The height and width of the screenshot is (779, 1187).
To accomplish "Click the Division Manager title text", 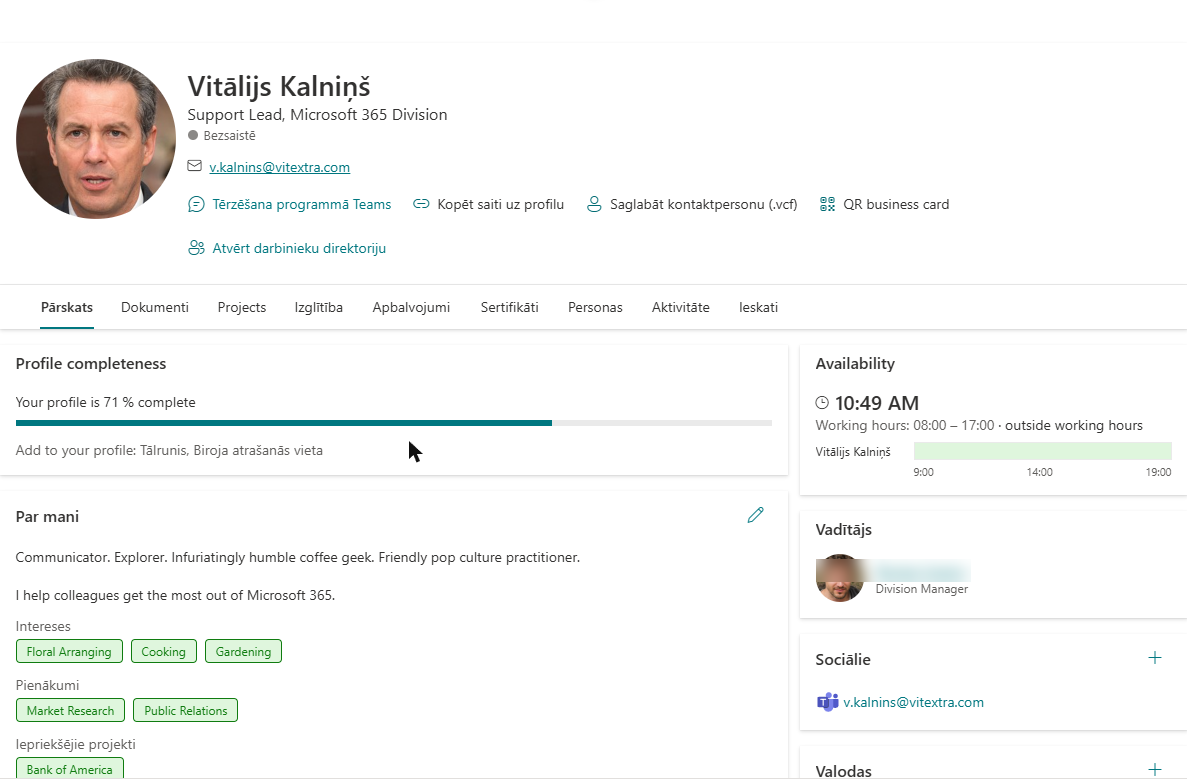I will [x=921, y=589].
